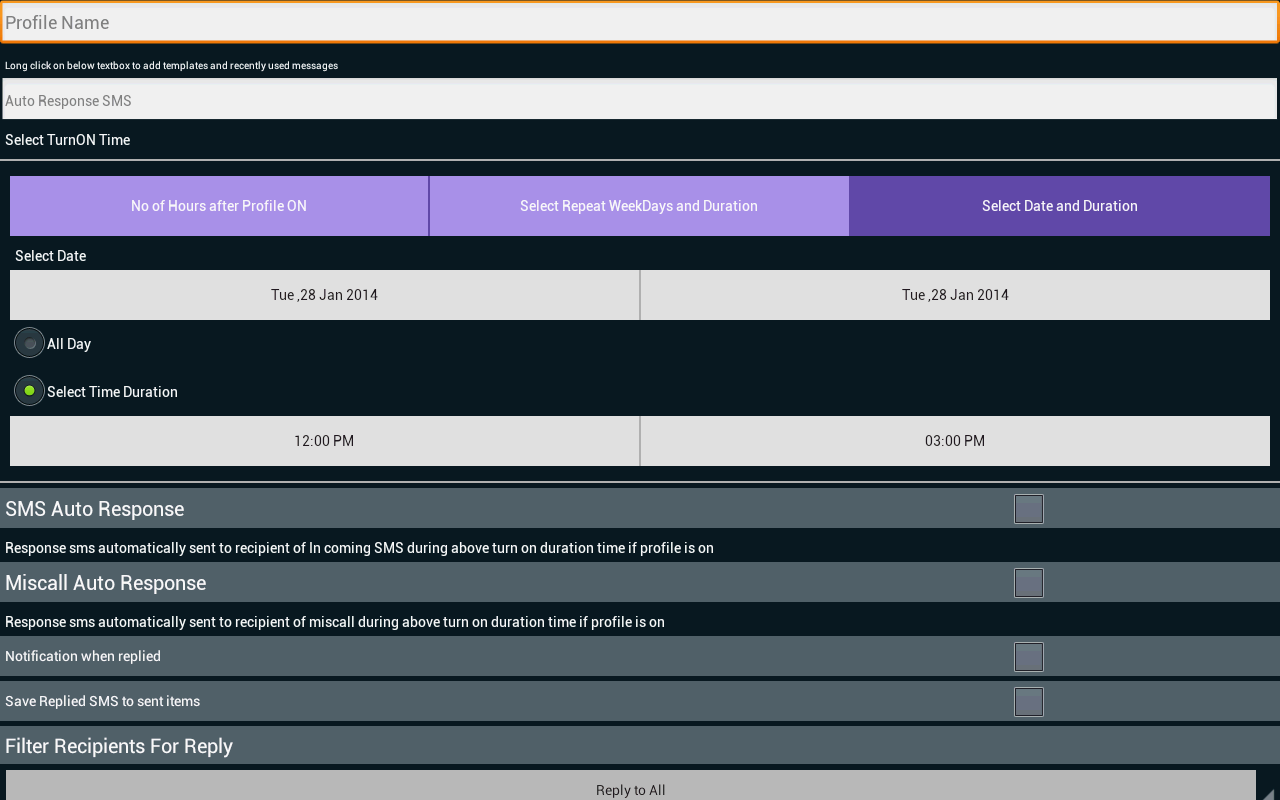Click the Profile Name text field
This screenshot has height=800, width=1280.
[x=640, y=22]
